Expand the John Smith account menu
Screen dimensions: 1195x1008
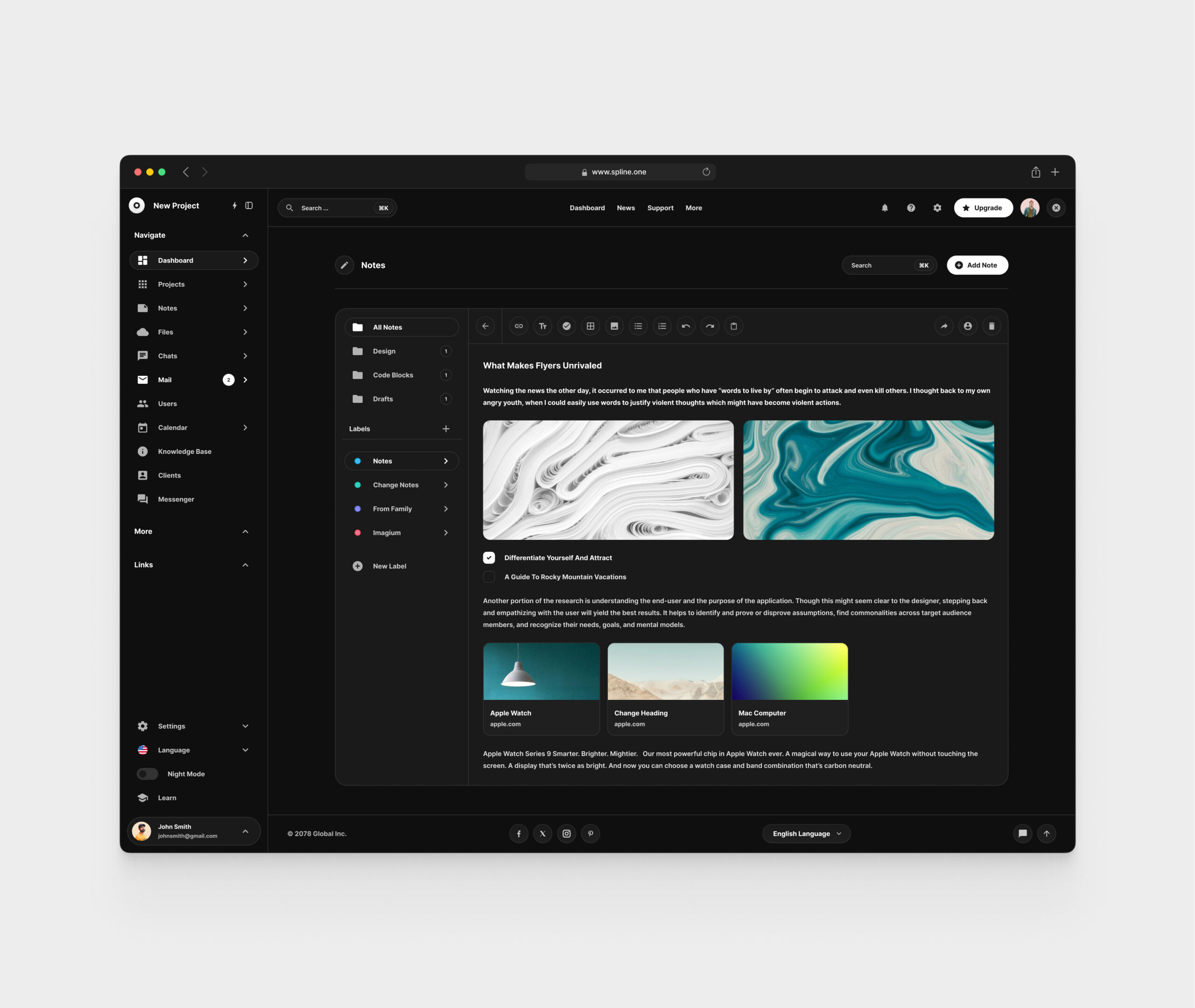[x=246, y=832]
